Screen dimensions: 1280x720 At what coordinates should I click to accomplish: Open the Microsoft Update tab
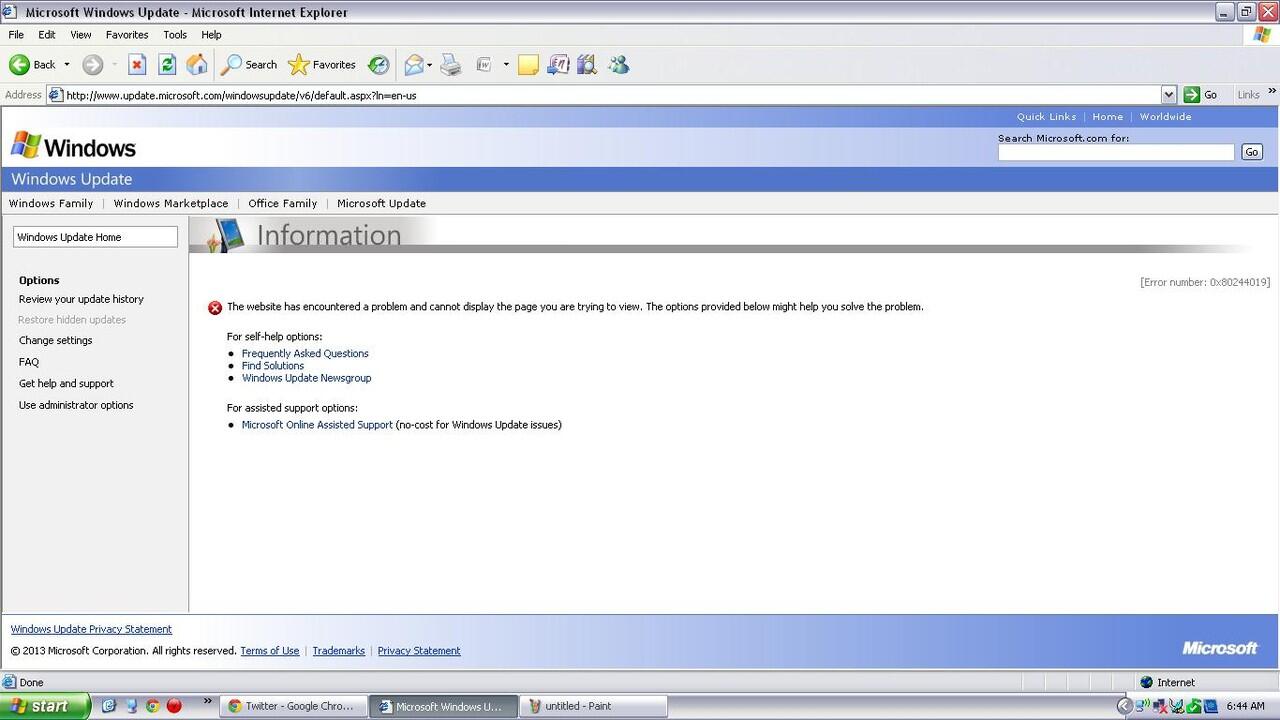(381, 203)
